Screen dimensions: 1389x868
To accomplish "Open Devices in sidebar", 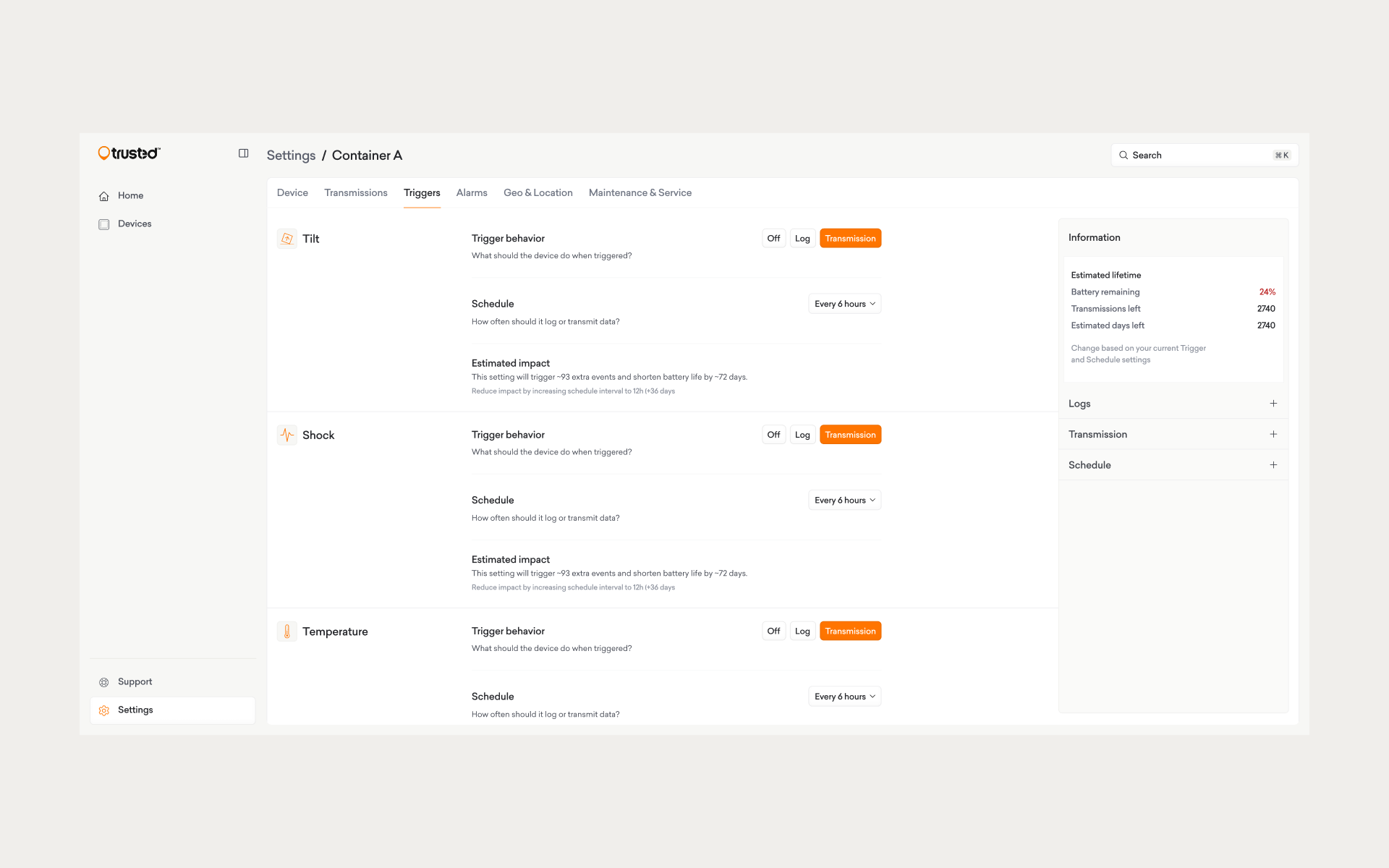I will tap(172, 224).
